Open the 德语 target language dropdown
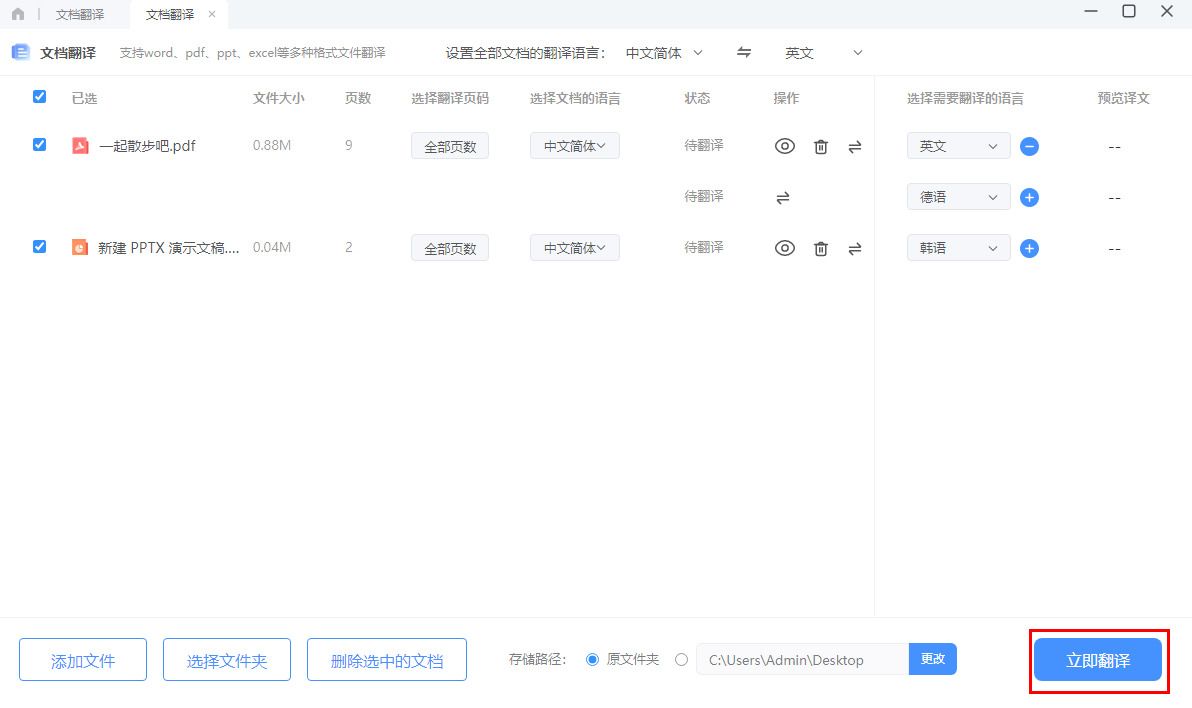 point(959,197)
